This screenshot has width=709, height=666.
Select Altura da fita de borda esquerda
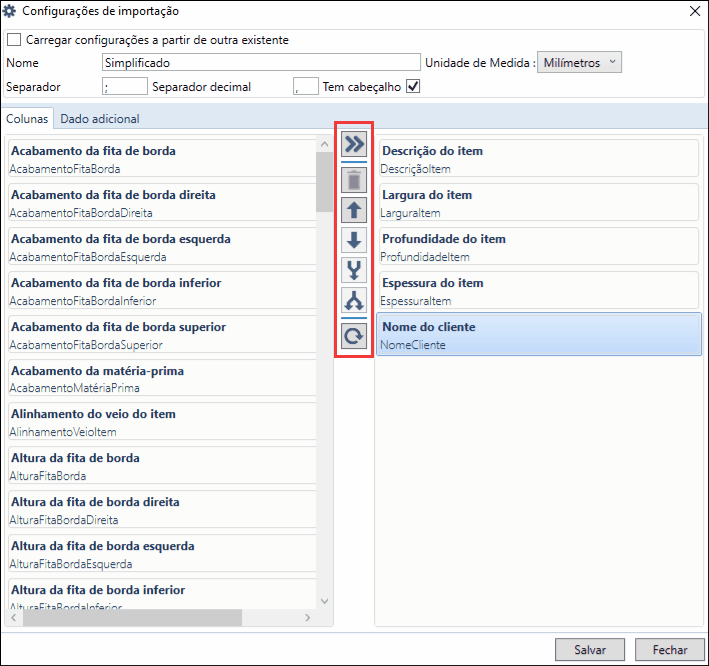point(162,553)
